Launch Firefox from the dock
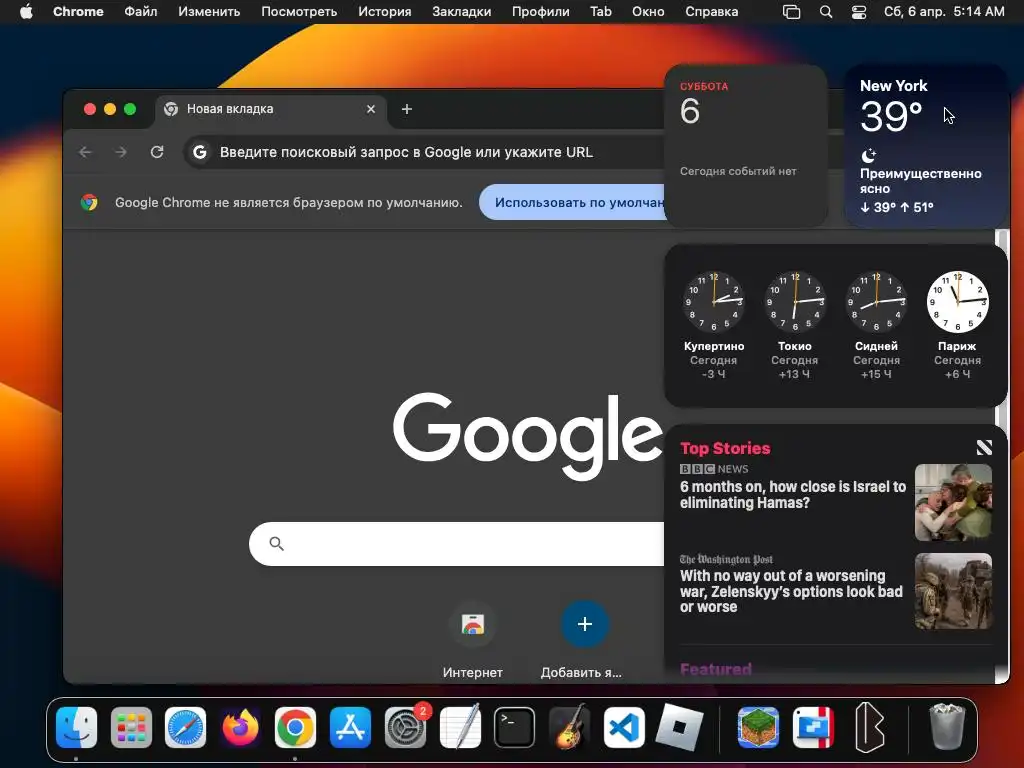The image size is (1024, 768). (240, 727)
